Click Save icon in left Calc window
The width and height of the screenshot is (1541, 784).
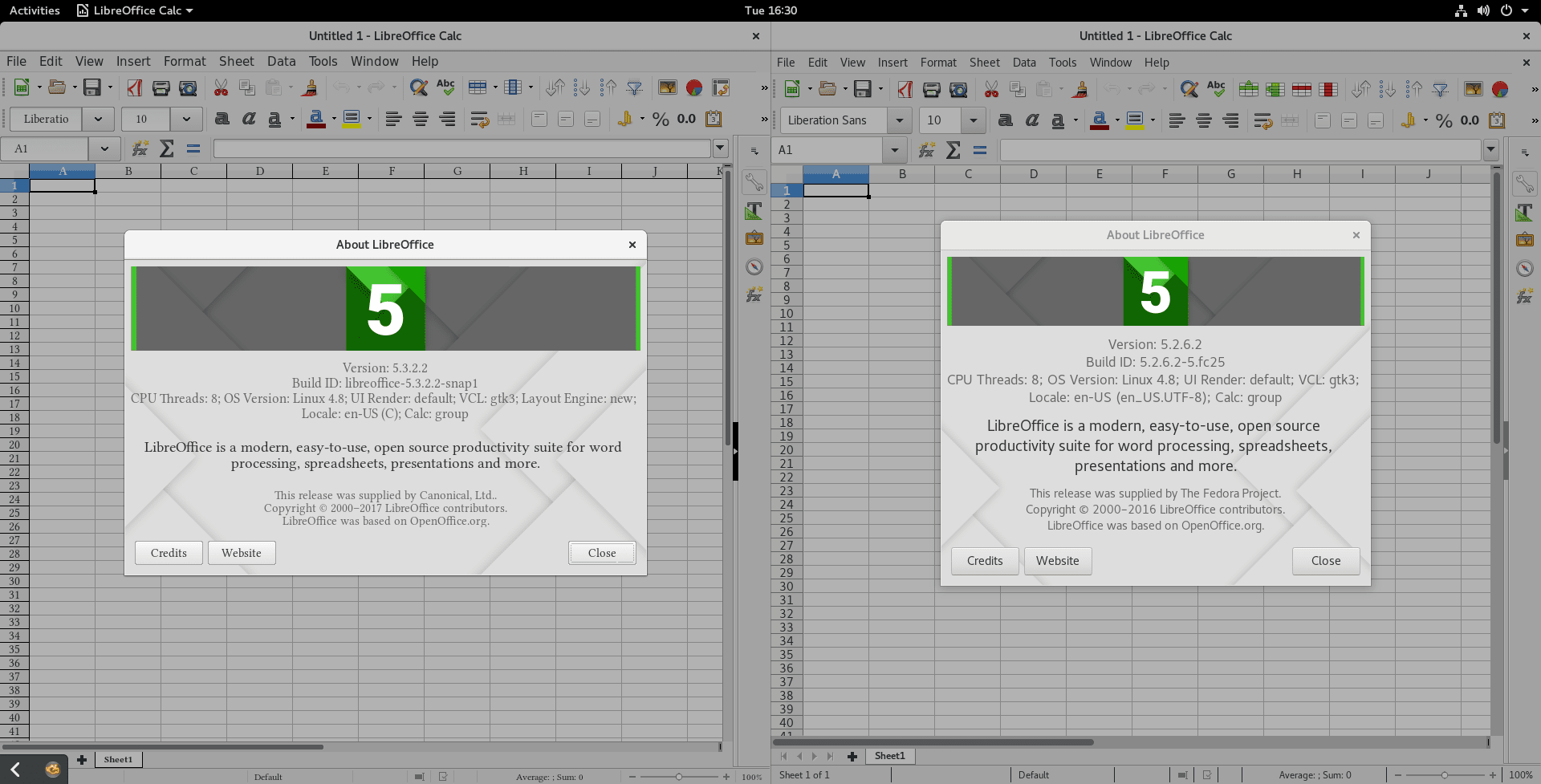pyautogui.click(x=92, y=87)
